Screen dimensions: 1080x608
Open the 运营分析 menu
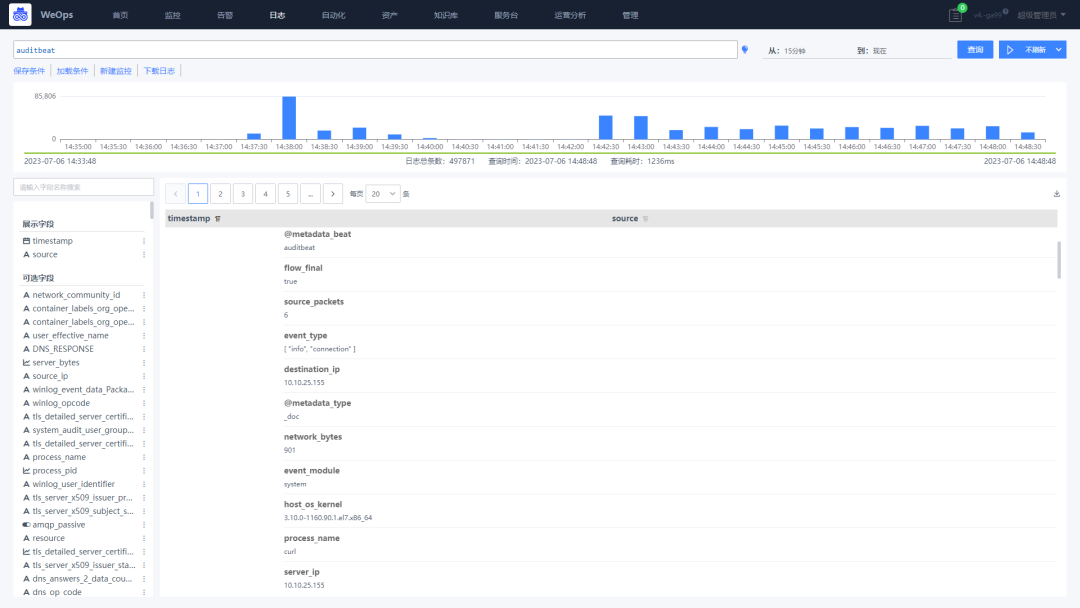pyautogui.click(x=570, y=15)
